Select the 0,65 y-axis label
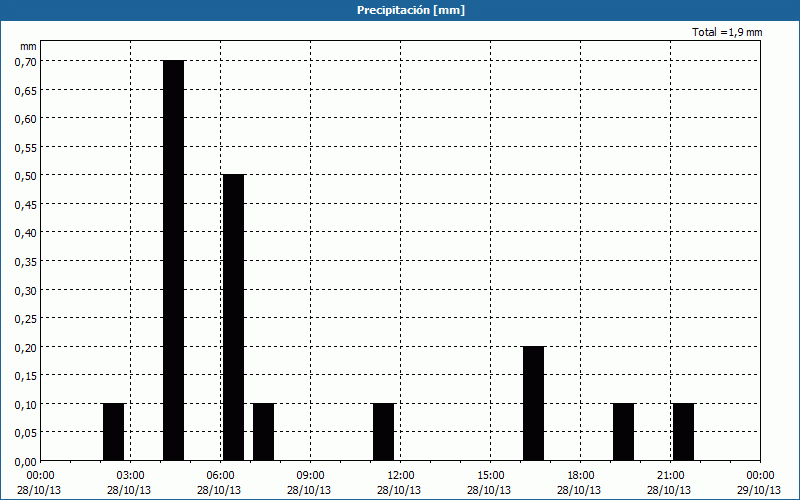The height and width of the screenshot is (500, 800). coord(25,90)
